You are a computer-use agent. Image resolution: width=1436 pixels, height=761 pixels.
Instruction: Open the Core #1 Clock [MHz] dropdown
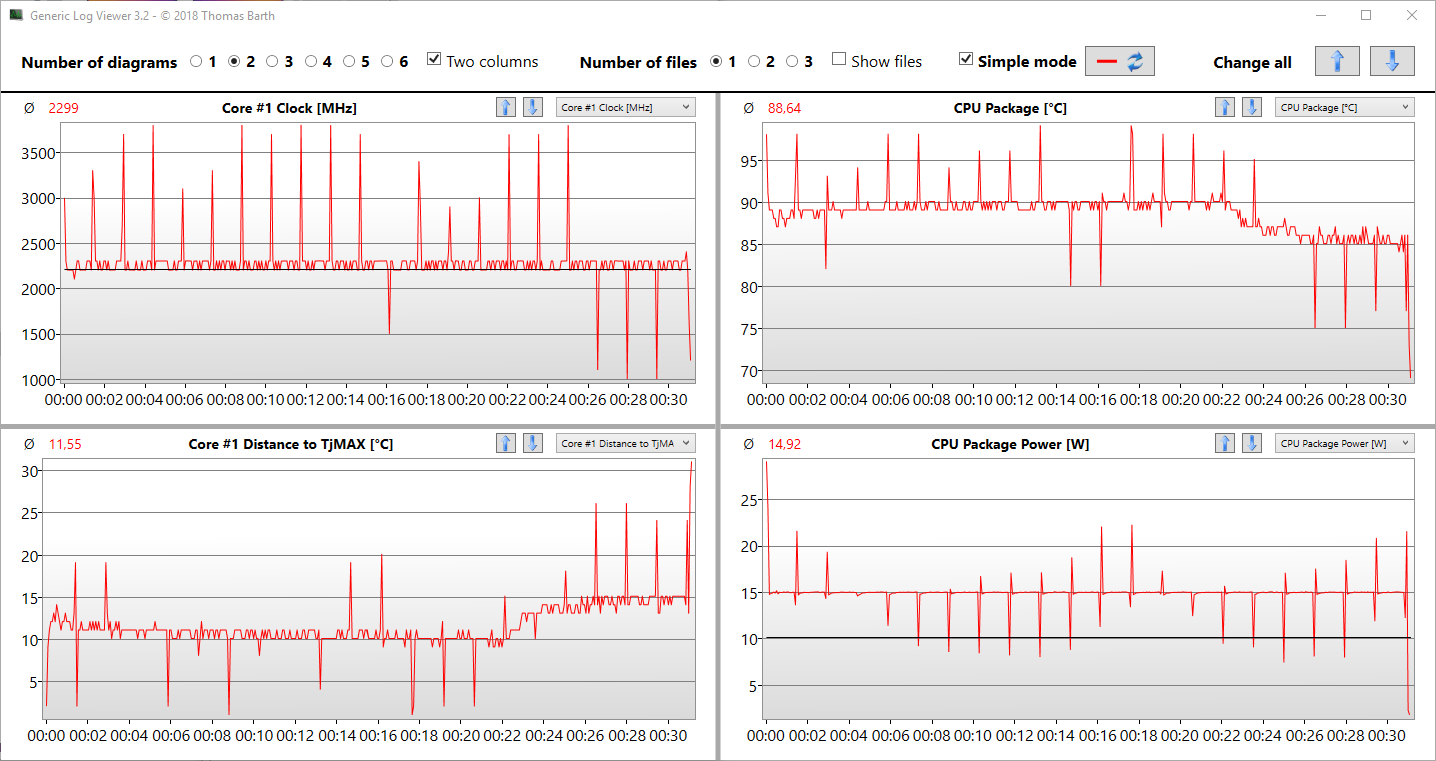(625, 107)
